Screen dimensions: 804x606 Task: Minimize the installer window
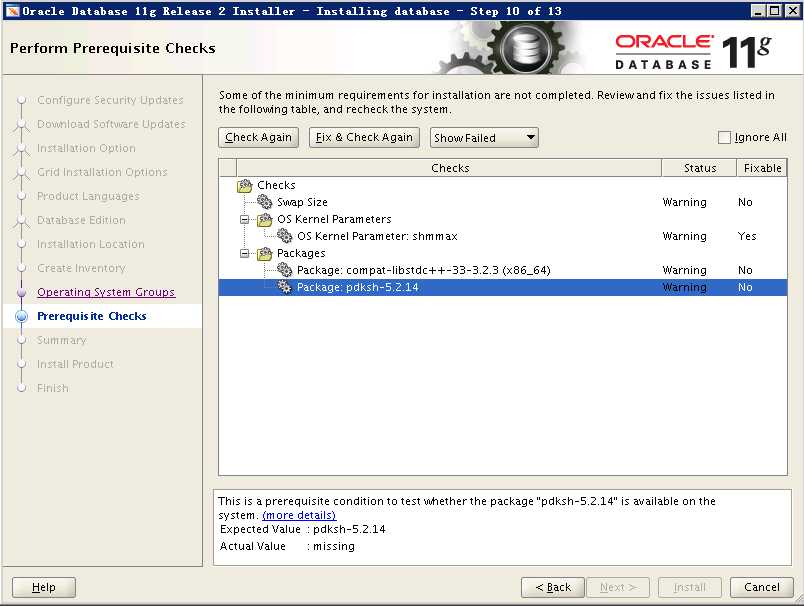coord(758,11)
